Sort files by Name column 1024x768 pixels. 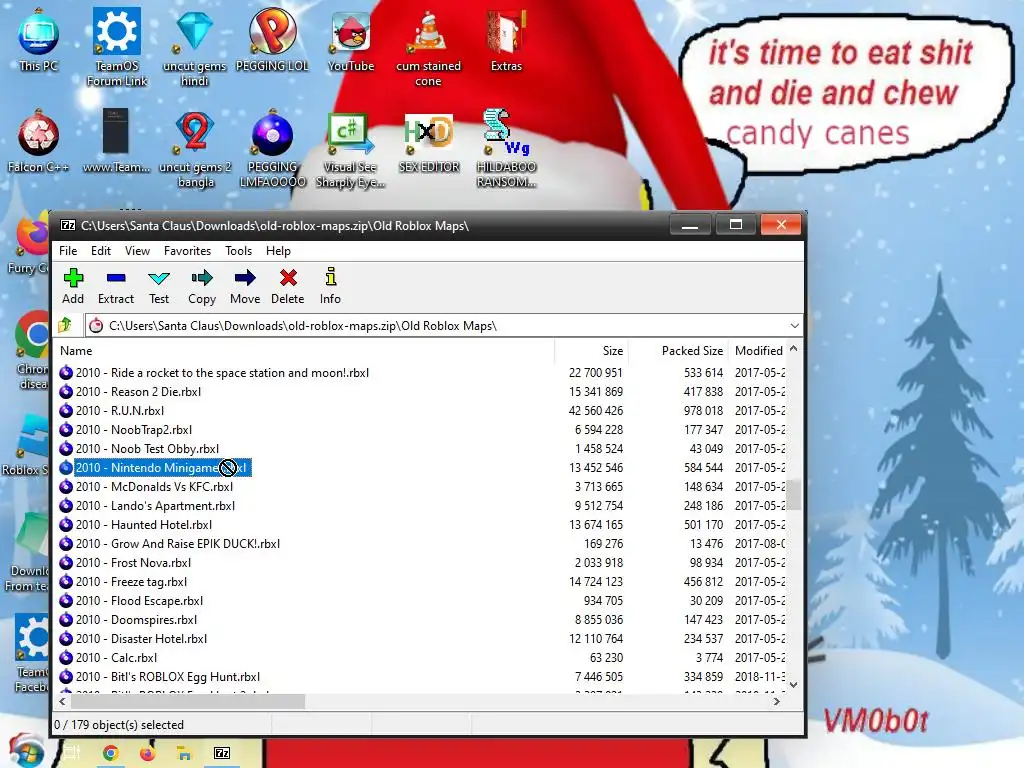point(304,351)
